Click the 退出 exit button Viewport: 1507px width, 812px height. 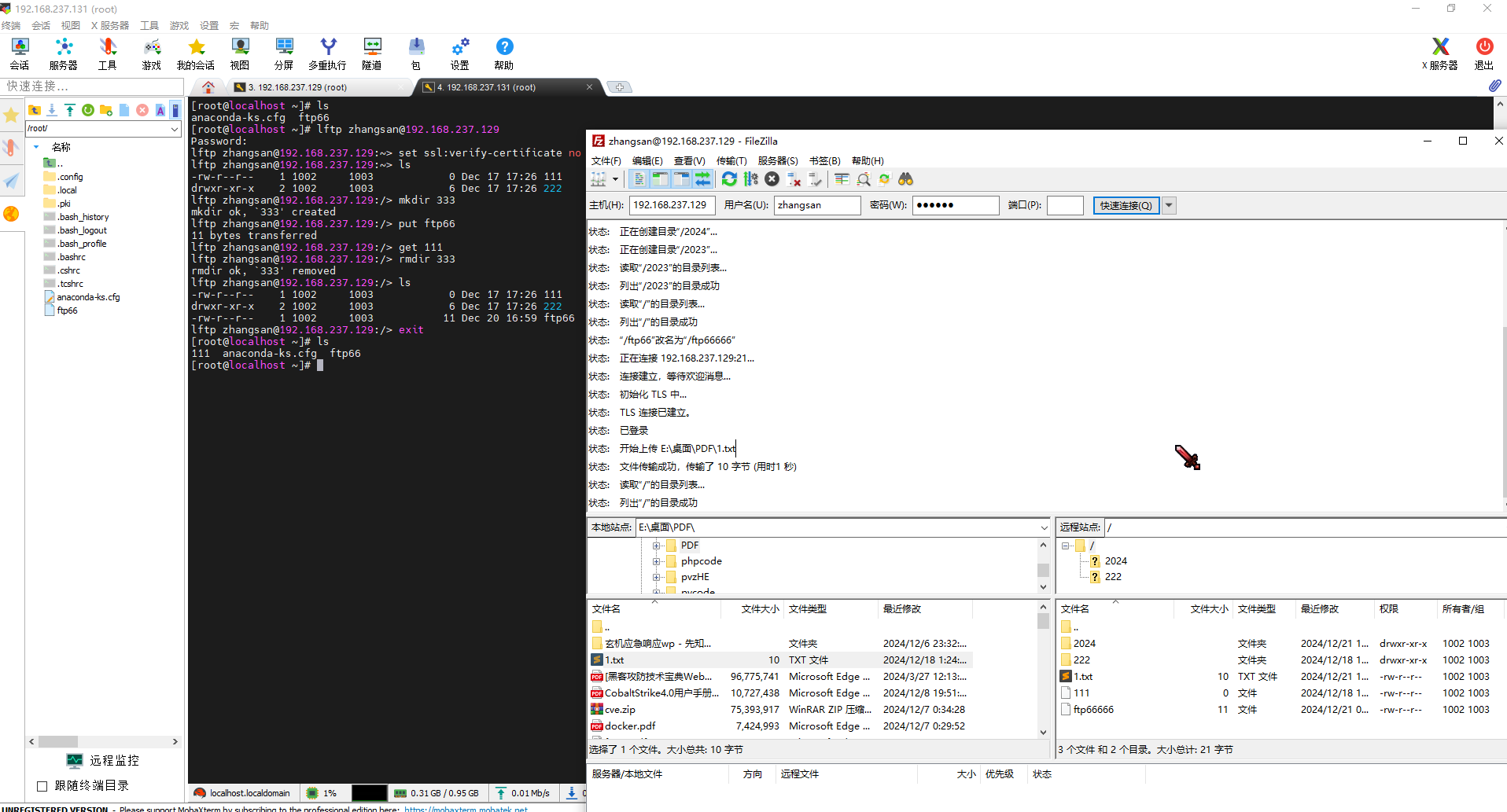1483,53
